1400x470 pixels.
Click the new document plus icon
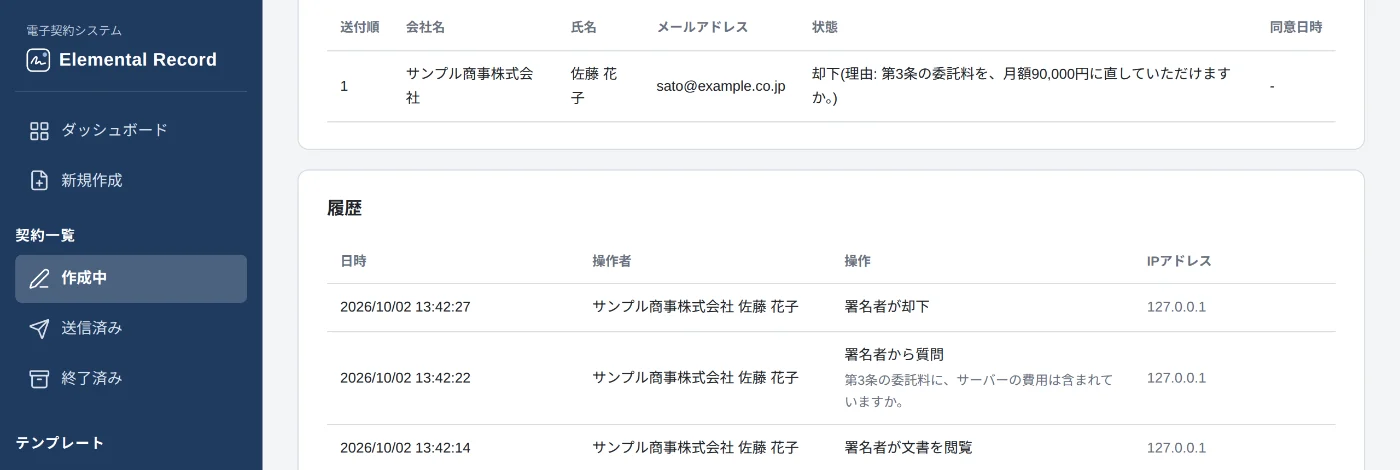(39, 180)
